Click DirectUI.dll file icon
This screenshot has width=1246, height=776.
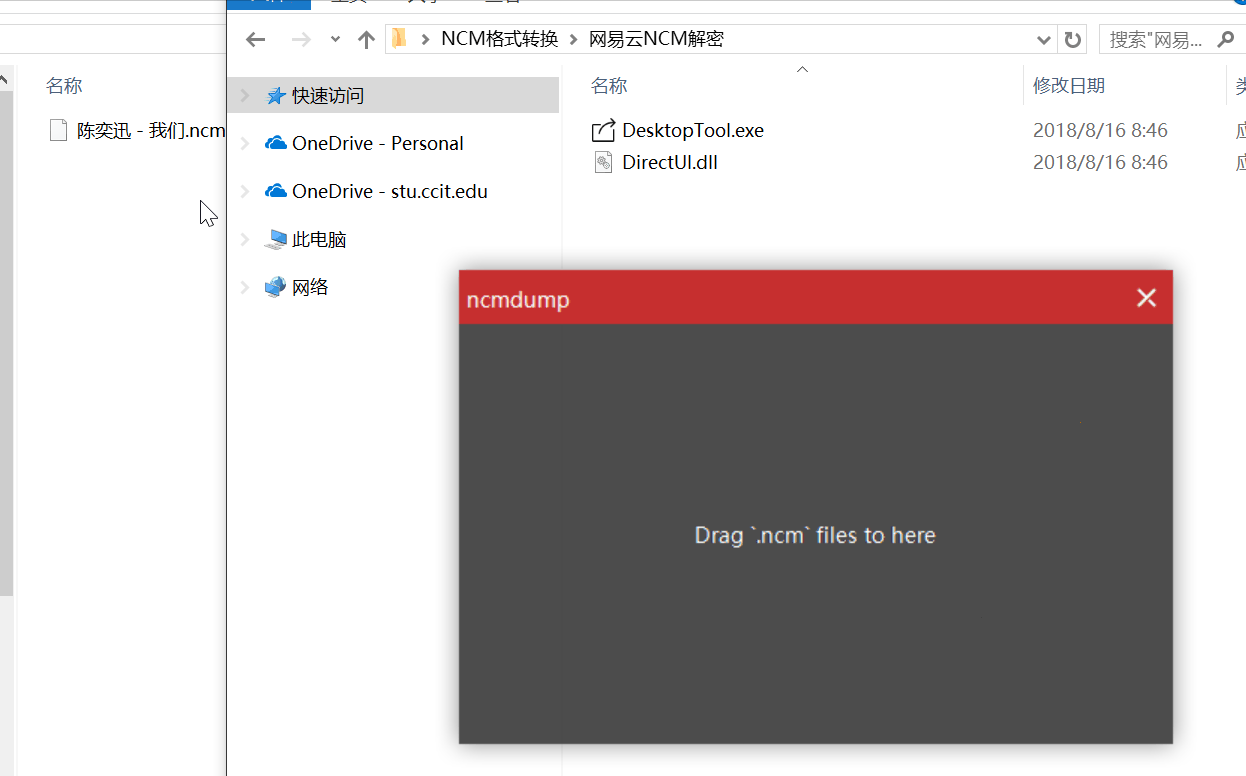(603, 162)
